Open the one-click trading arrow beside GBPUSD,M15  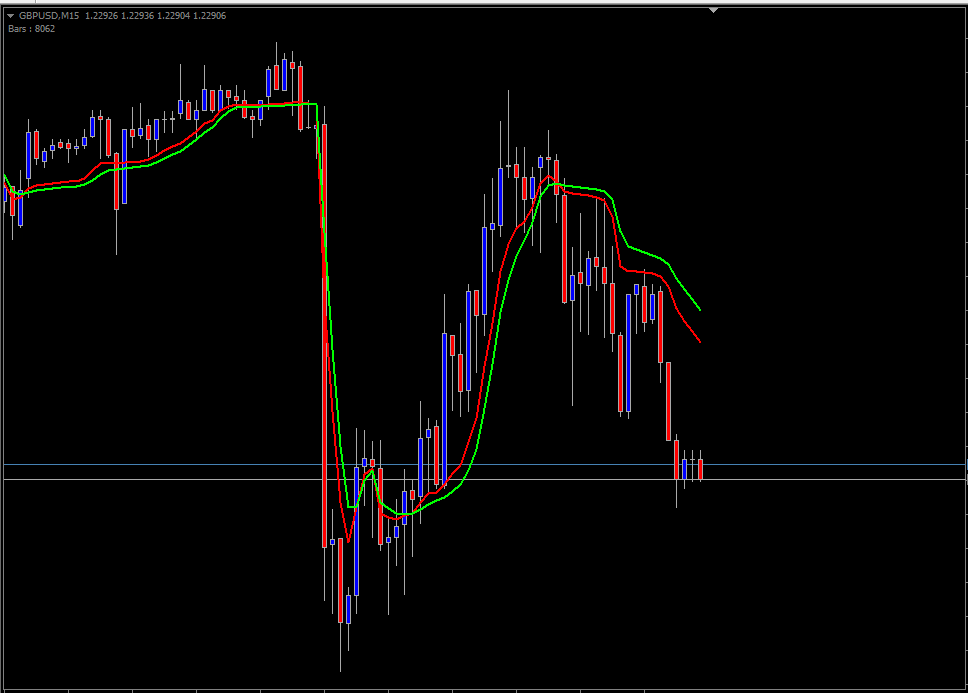pyautogui.click(x=10, y=16)
